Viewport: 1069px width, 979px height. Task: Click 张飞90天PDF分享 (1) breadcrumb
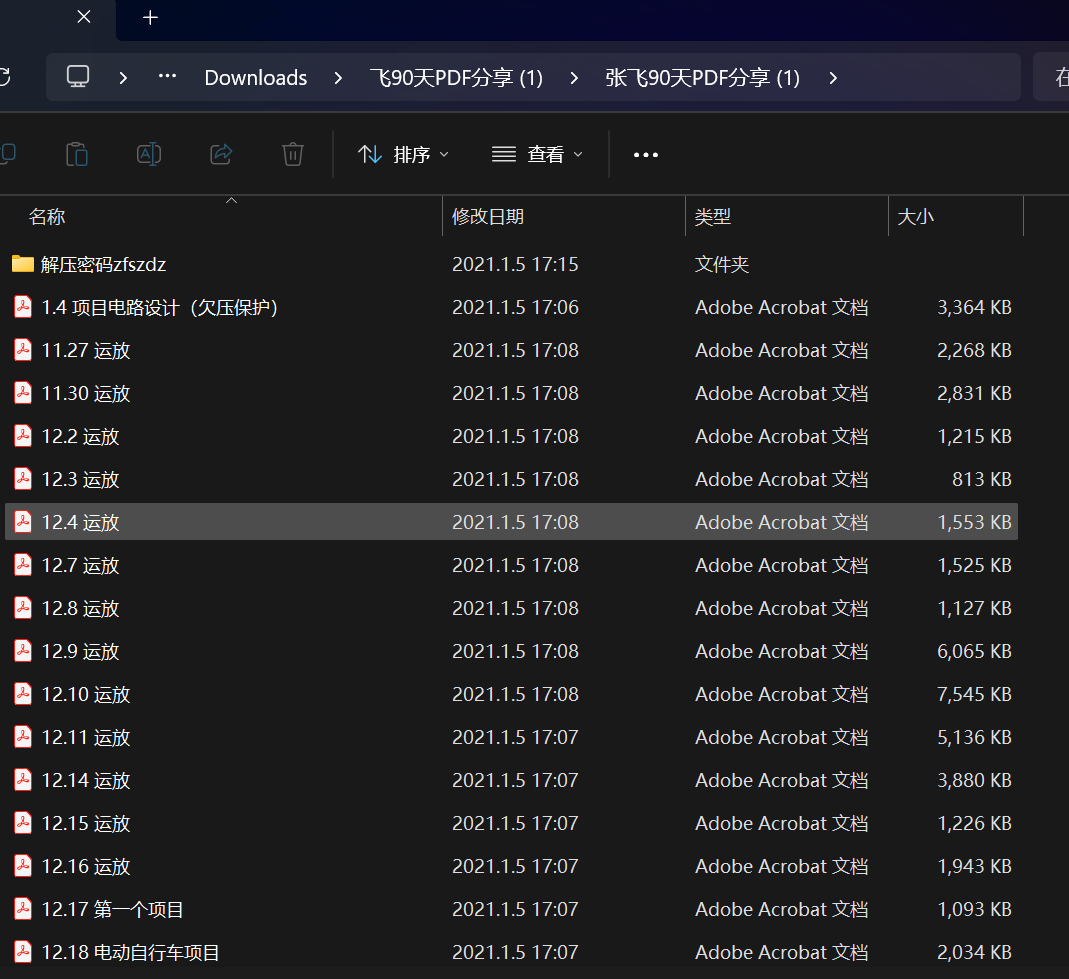point(702,78)
